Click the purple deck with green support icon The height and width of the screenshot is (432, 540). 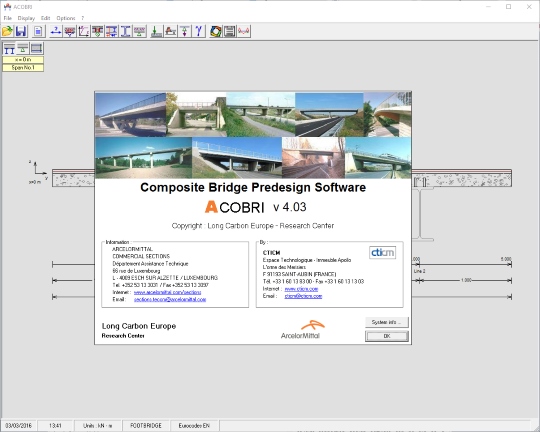pos(139,31)
